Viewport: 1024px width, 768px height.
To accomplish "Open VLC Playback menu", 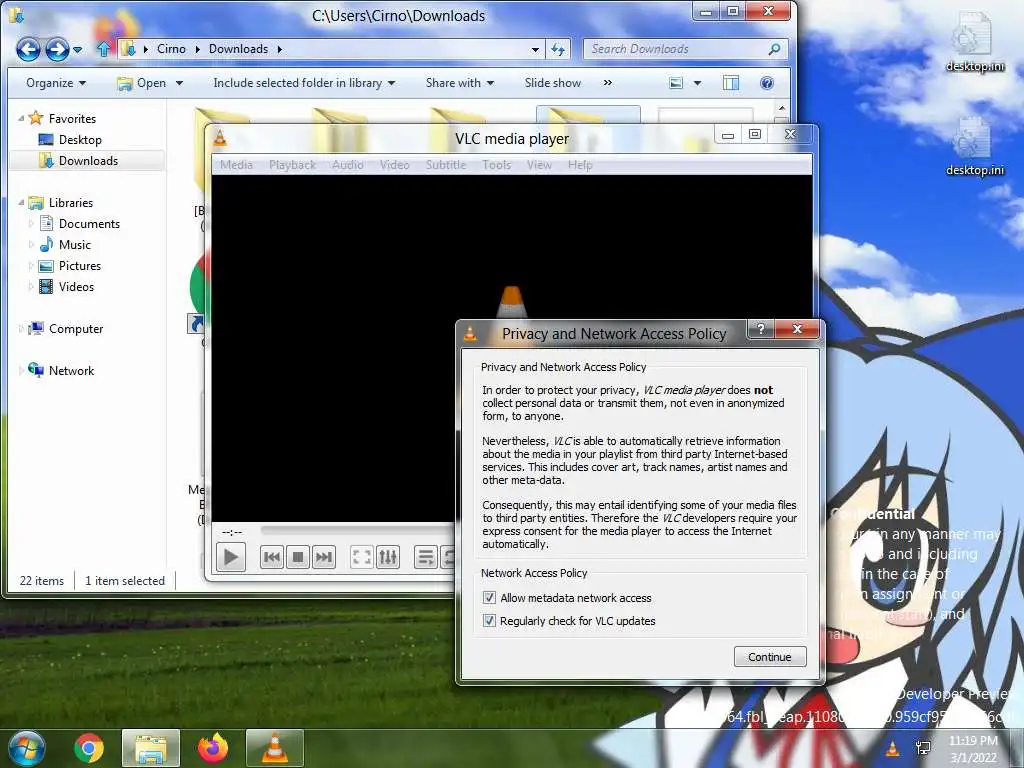I will [293, 165].
